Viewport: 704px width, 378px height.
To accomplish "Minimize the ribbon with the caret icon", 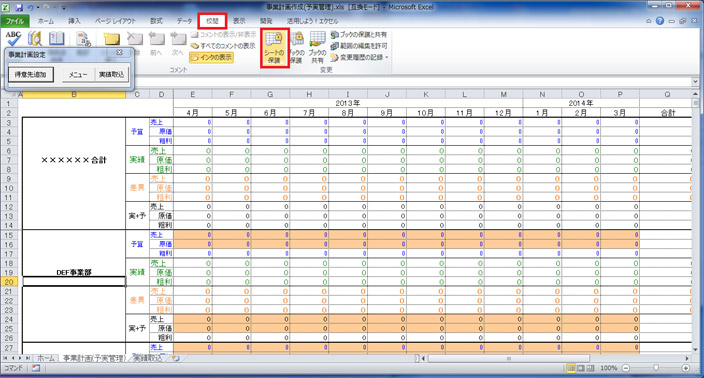I will pyautogui.click(x=649, y=21).
